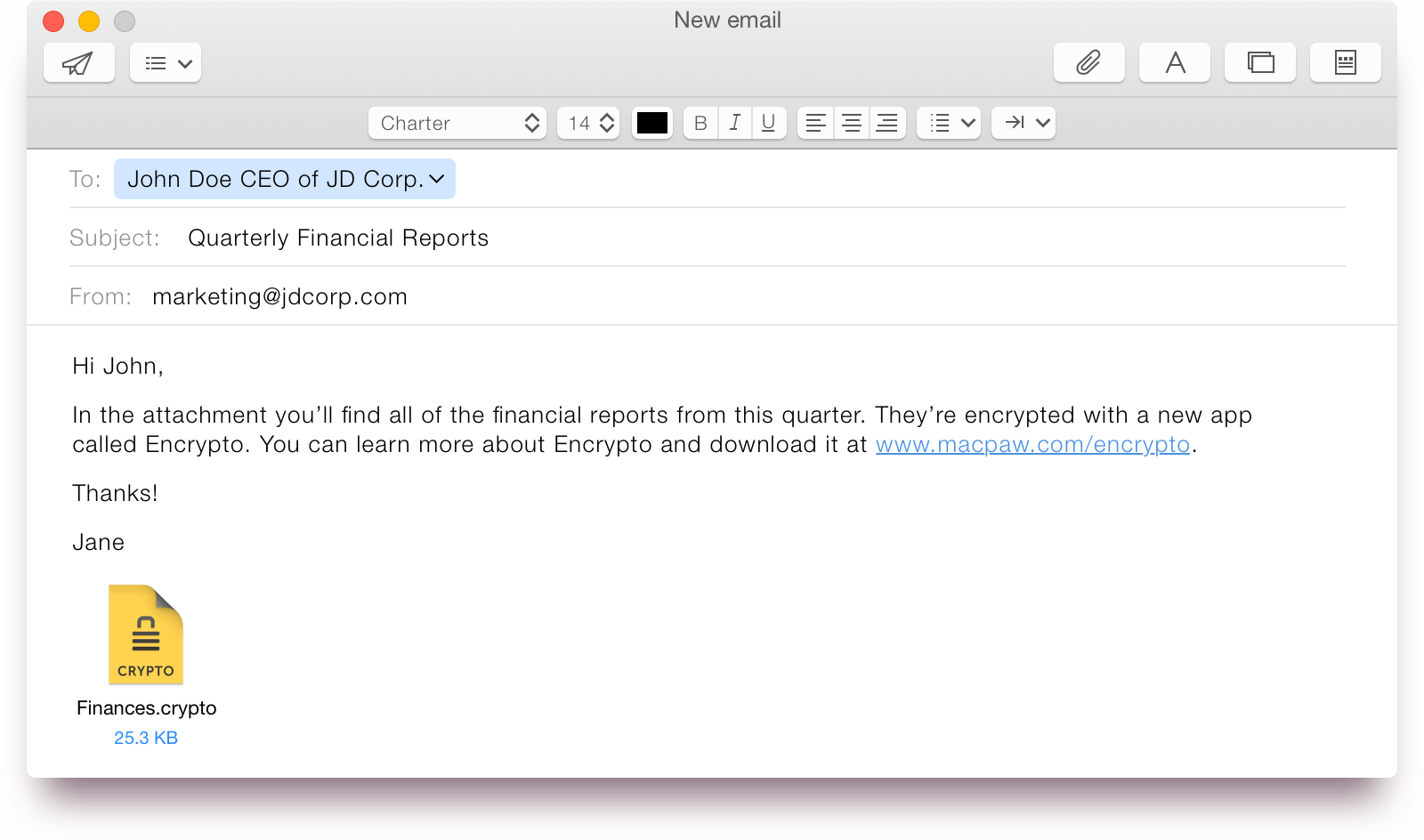Open the photo browser icon
Viewport: 1424px width, 840px height.
click(1259, 62)
